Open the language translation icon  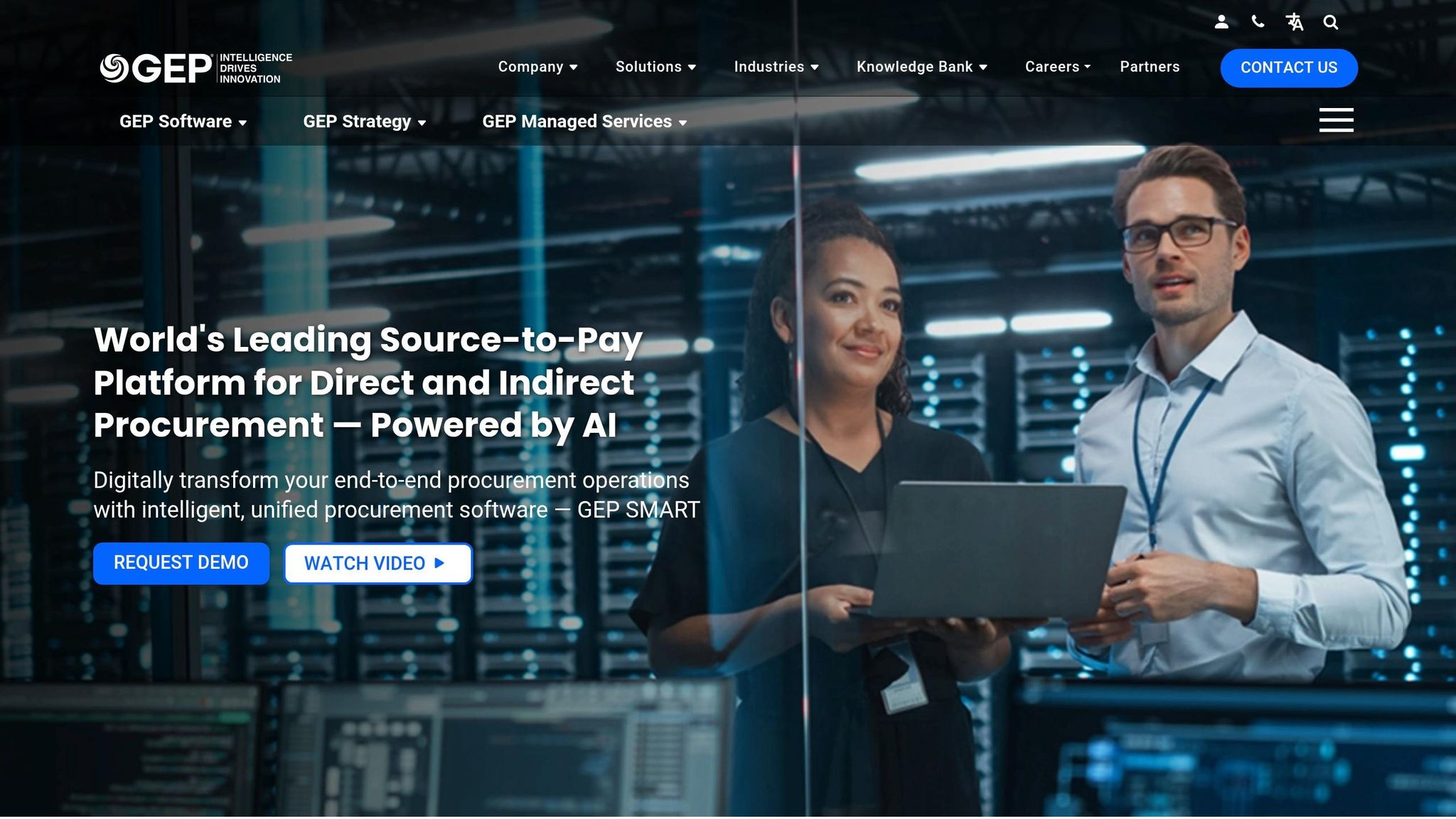[1295, 22]
